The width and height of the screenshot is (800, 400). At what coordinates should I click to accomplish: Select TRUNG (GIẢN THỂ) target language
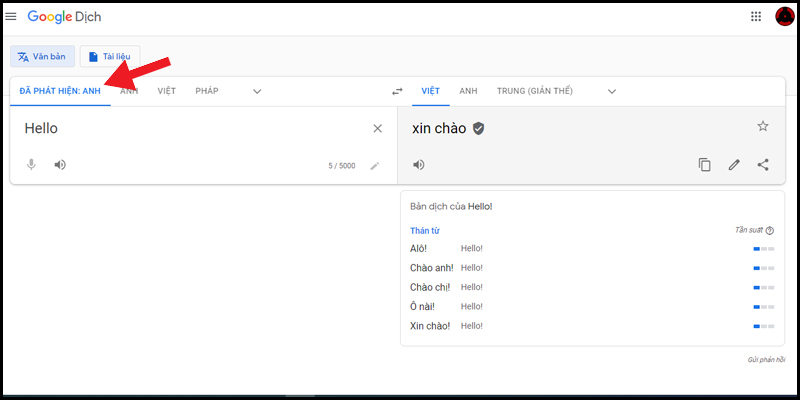pos(535,91)
